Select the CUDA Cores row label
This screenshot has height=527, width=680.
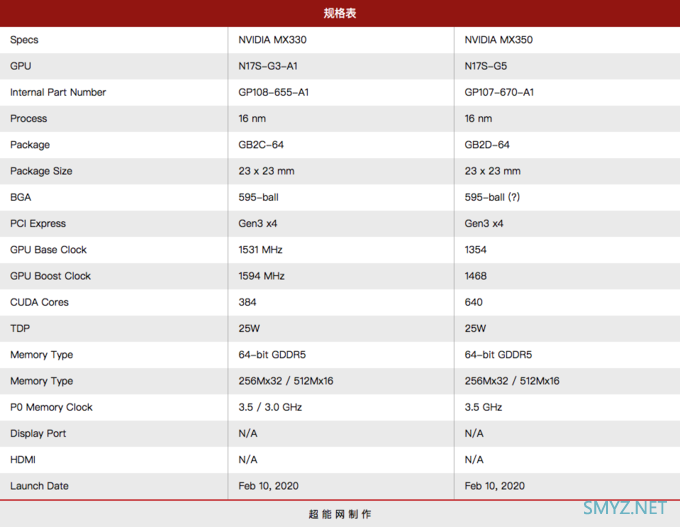39,302
